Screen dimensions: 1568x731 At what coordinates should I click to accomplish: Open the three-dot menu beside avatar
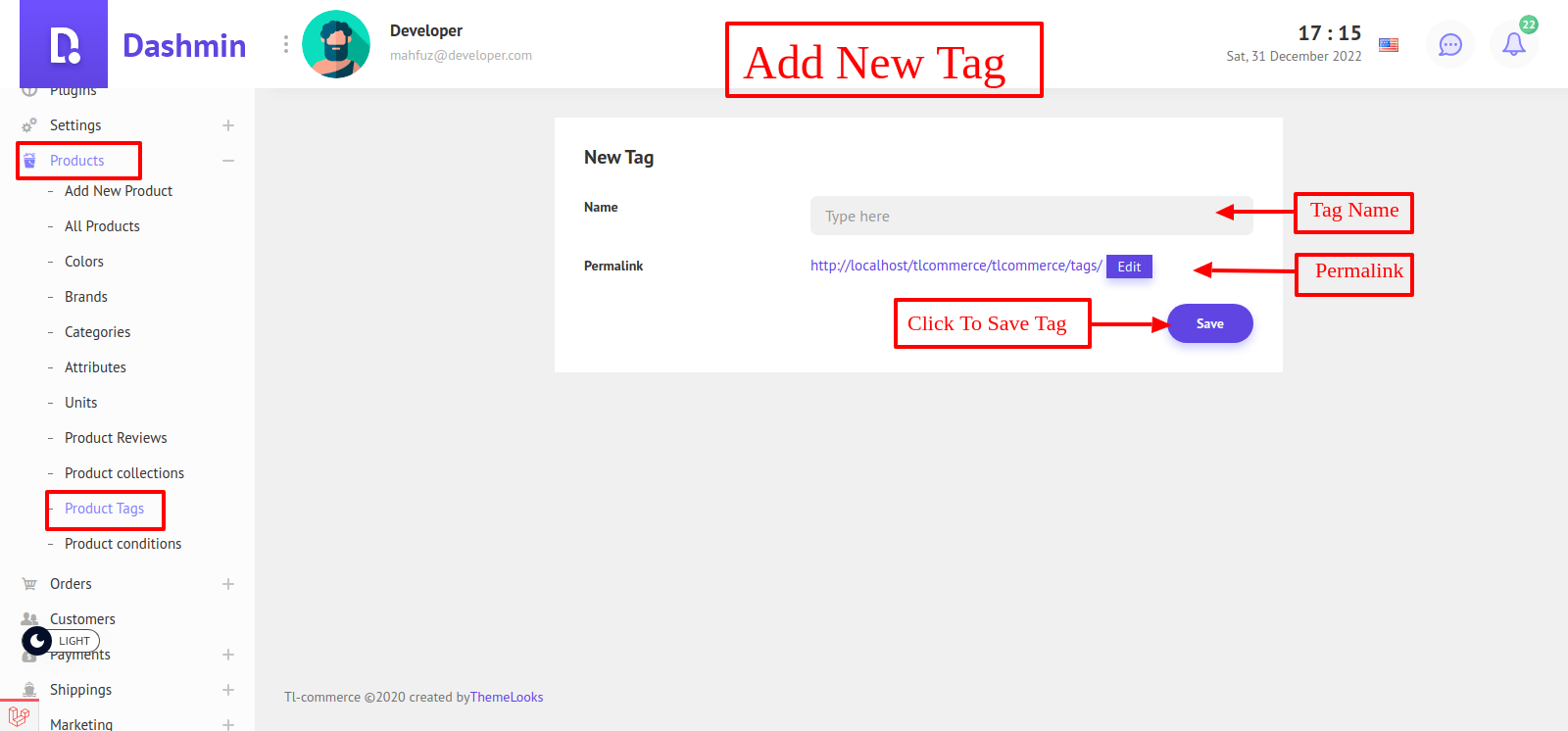coord(286,44)
